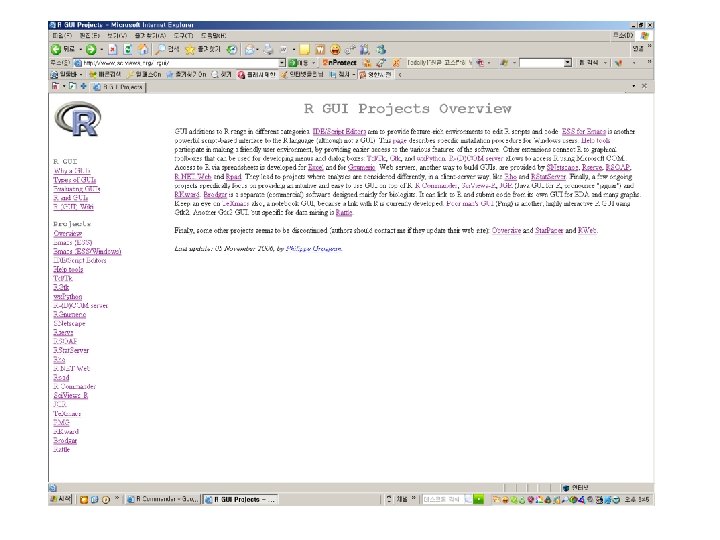Open the IDE/Script Editors link in paragraph
The height and width of the screenshot is (540, 720).
click(x=339, y=131)
